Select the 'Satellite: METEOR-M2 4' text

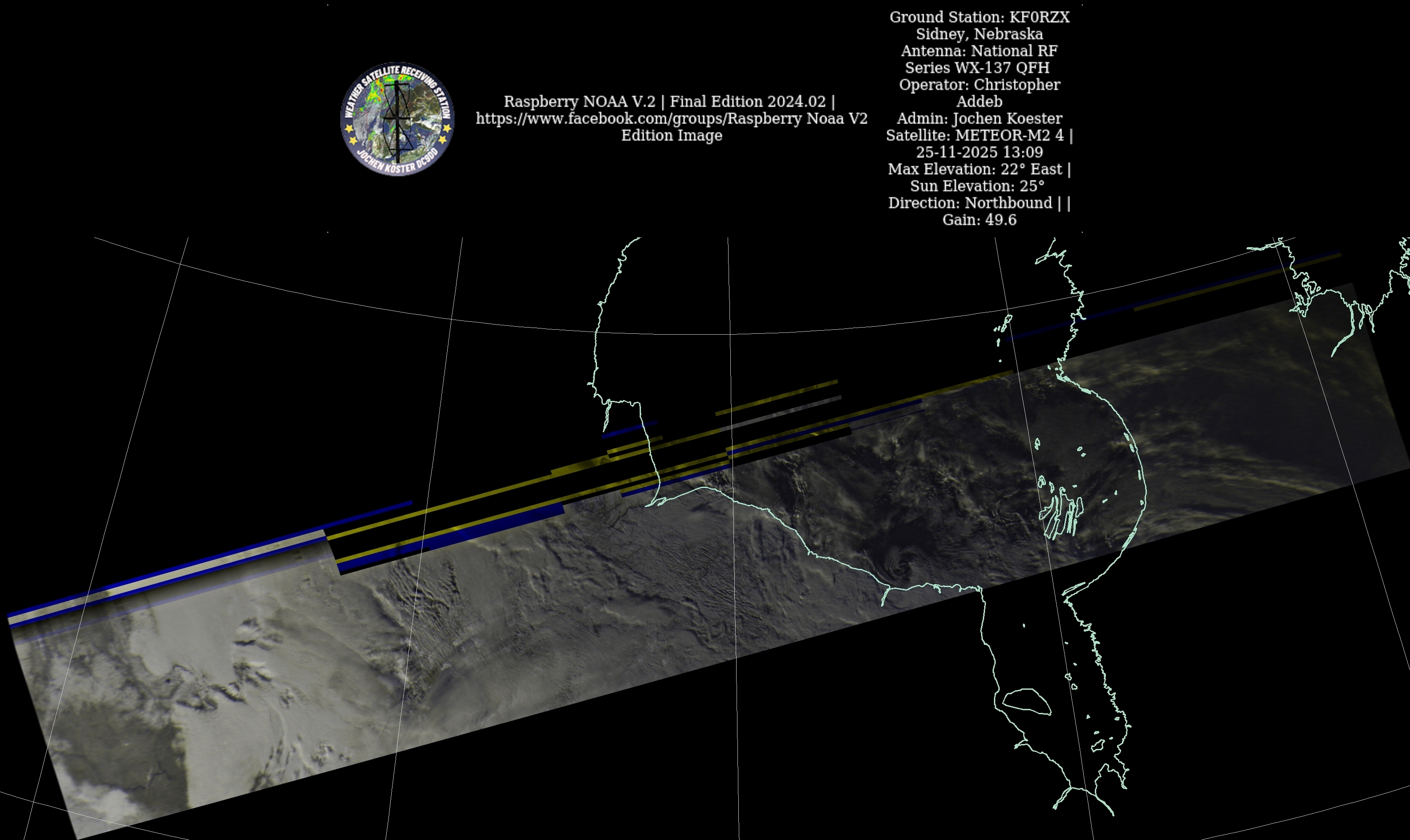coord(975,135)
